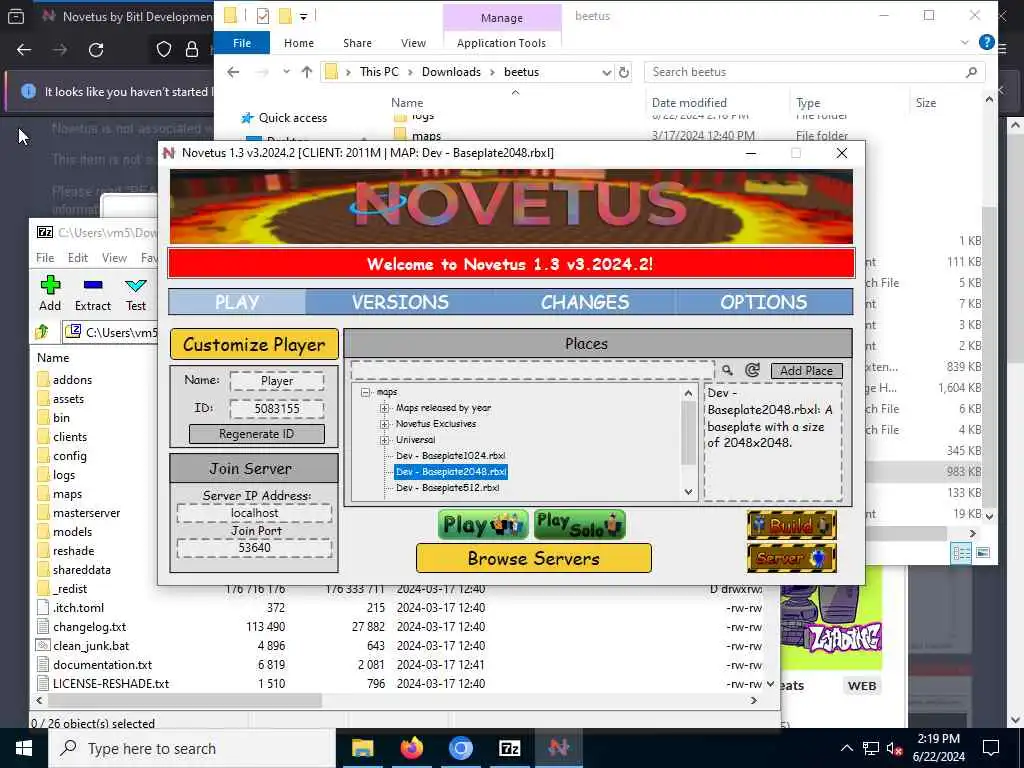This screenshot has height=768, width=1024.
Task: Click Explorer back navigation arrow
Action: point(233,72)
